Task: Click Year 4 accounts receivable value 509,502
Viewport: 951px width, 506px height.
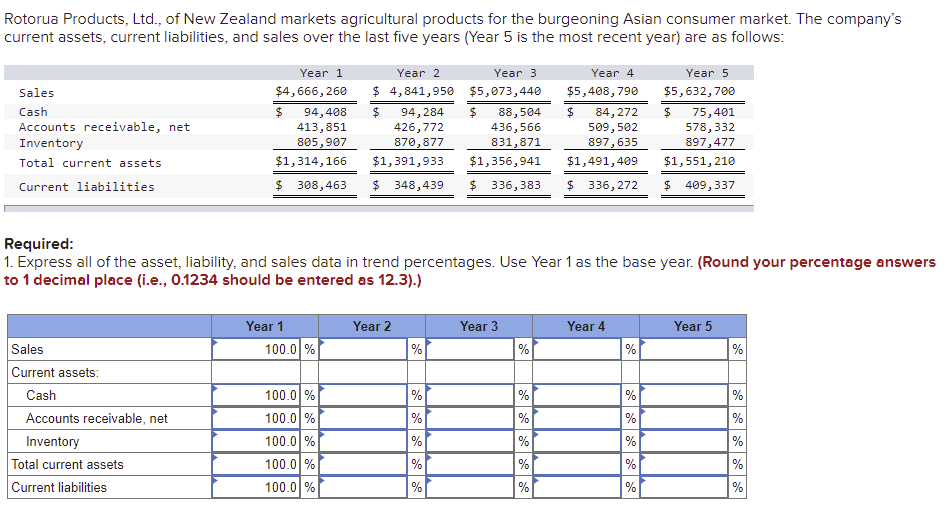Action: [x=613, y=127]
